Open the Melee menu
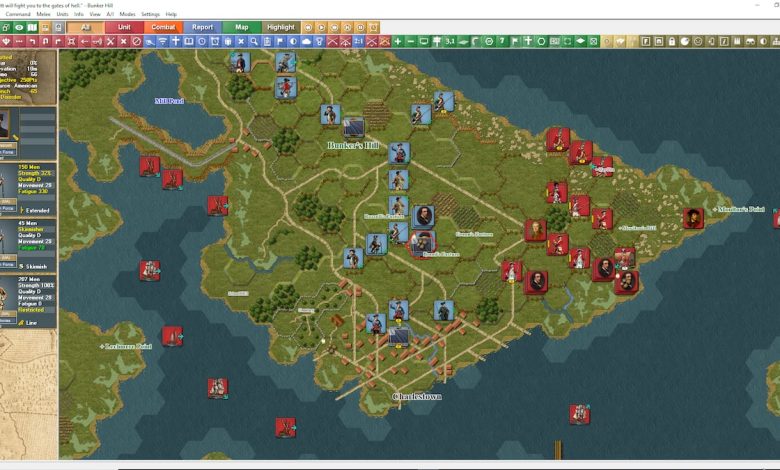780x470 pixels. tap(43, 14)
